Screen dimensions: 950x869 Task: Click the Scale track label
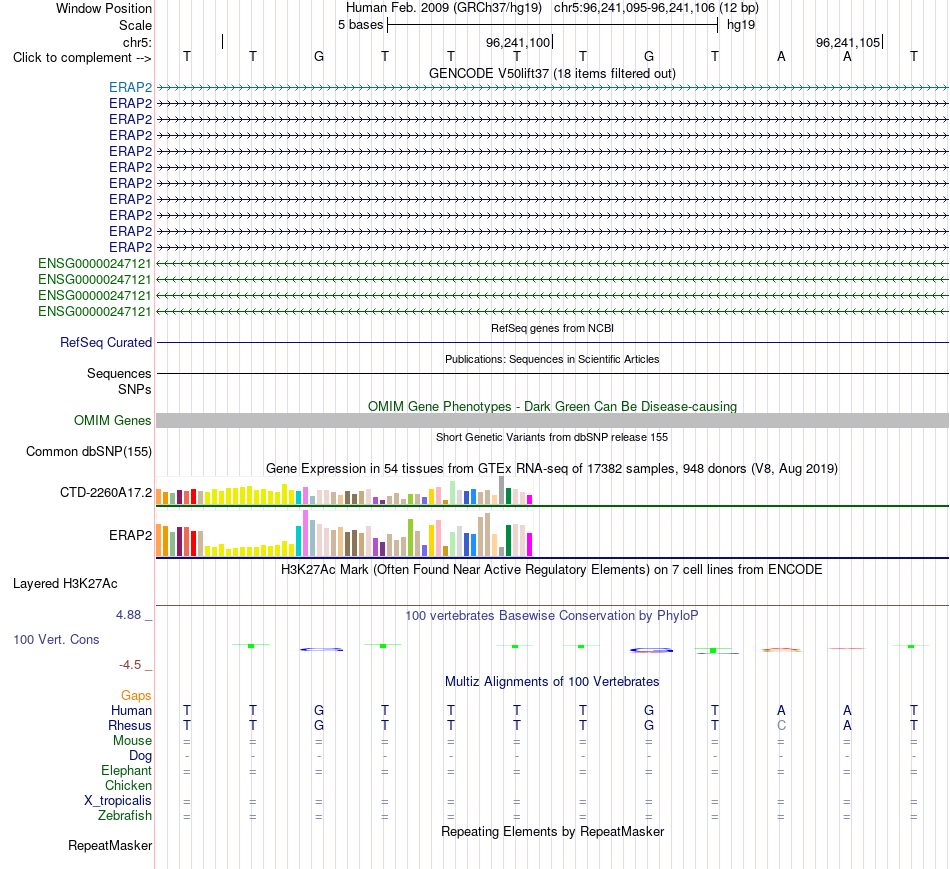135,25
